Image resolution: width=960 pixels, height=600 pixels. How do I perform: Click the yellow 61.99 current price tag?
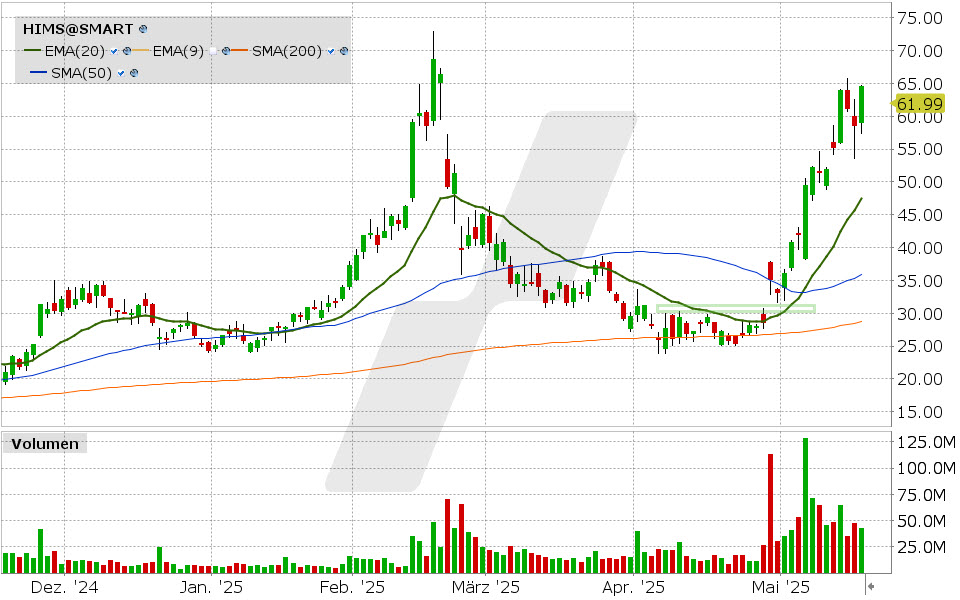[x=918, y=104]
